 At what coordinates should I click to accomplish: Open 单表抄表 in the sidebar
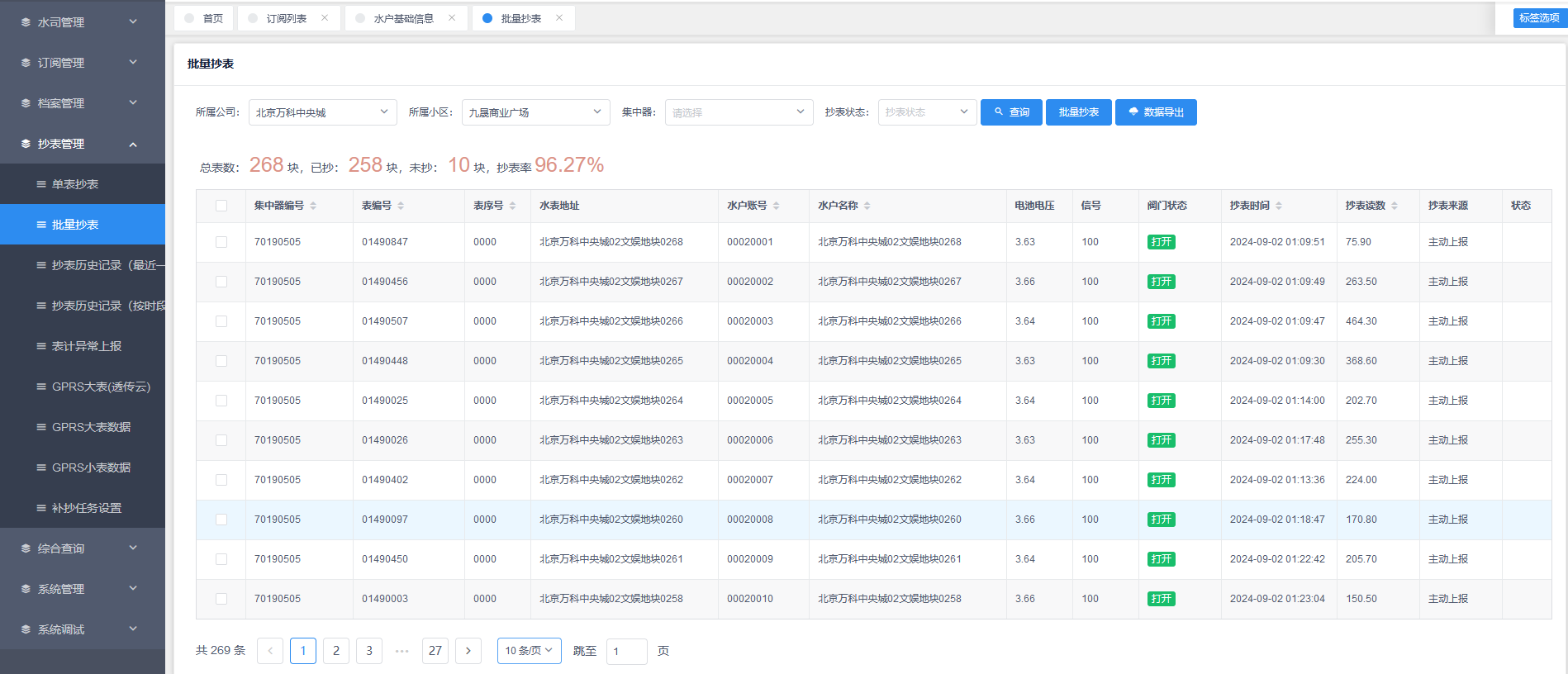click(x=83, y=184)
